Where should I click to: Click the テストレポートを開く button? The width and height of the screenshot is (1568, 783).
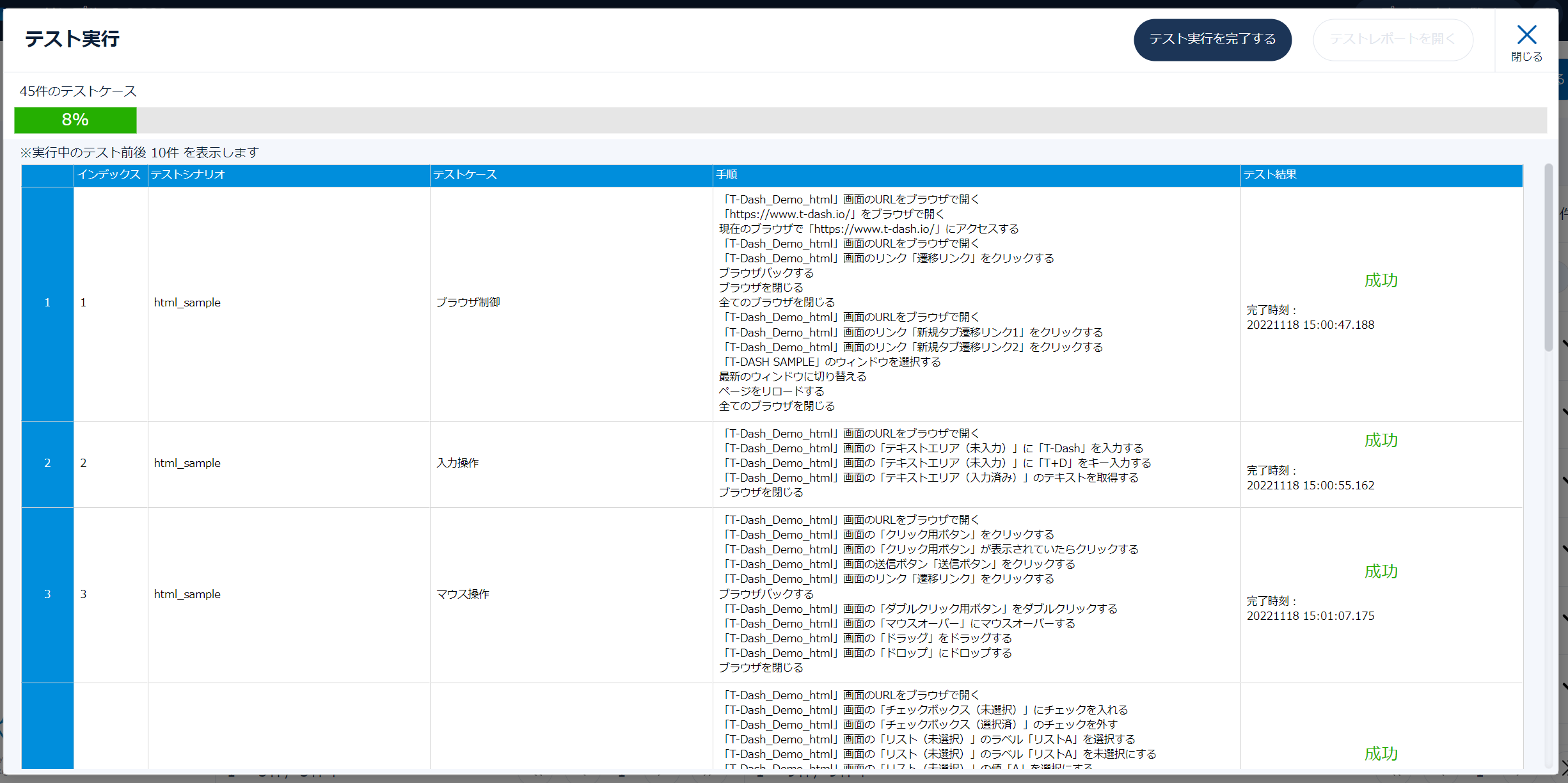1392,40
